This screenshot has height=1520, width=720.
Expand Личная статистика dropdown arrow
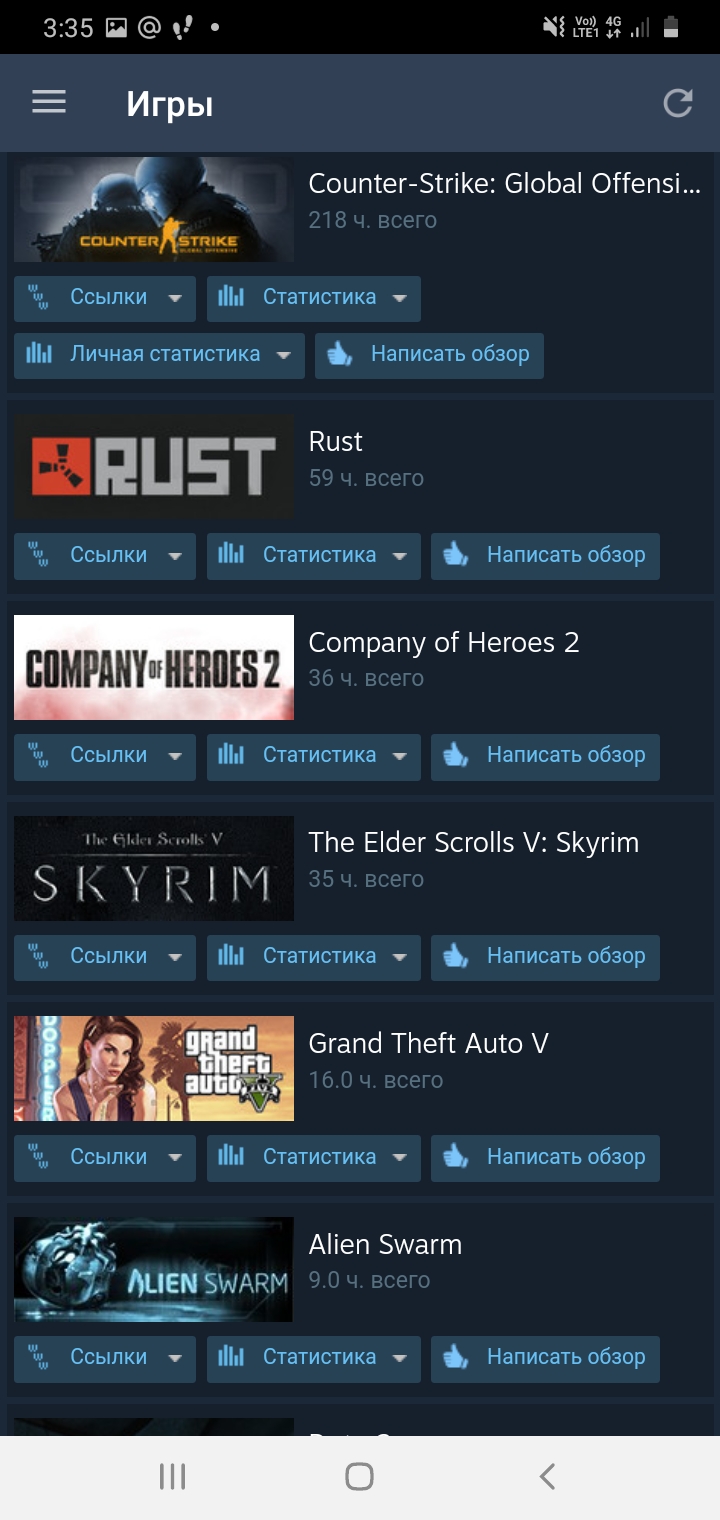(x=284, y=355)
